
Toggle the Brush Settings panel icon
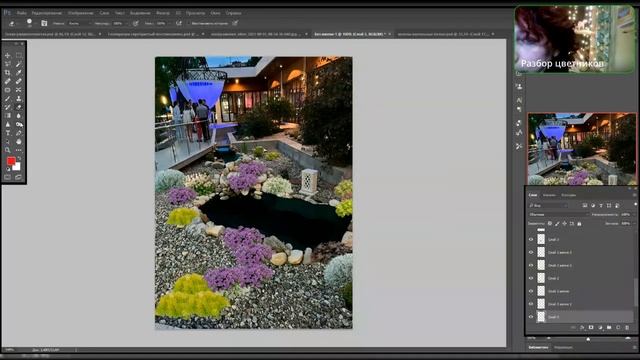[44, 23]
